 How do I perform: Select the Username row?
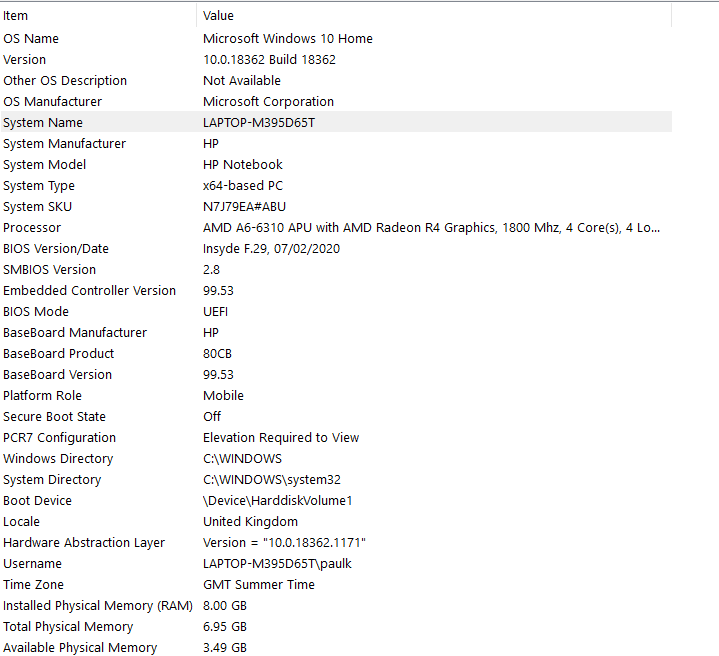(x=336, y=563)
